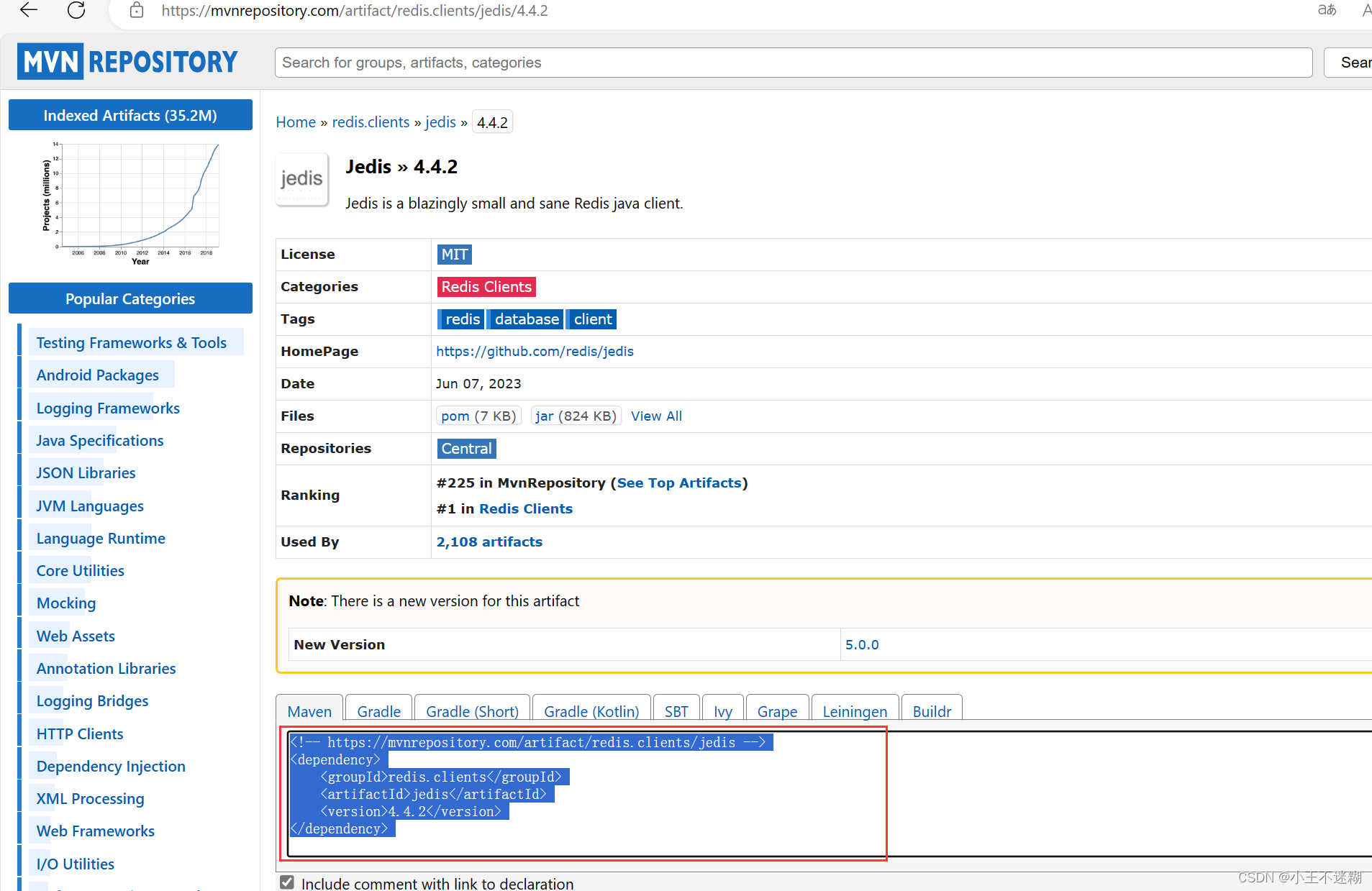Open the Central repository badge
This screenshot has width=1372, height=891.
466,448
